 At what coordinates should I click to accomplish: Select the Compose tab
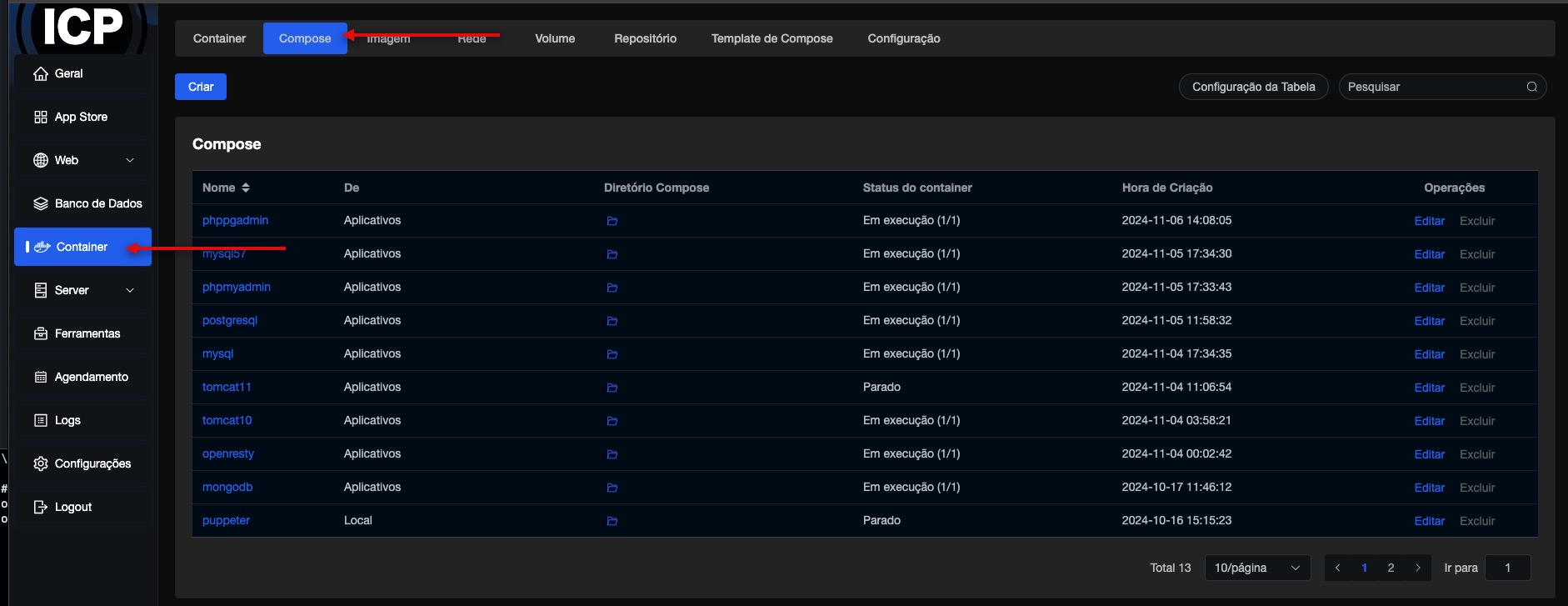tap(305, 38)
